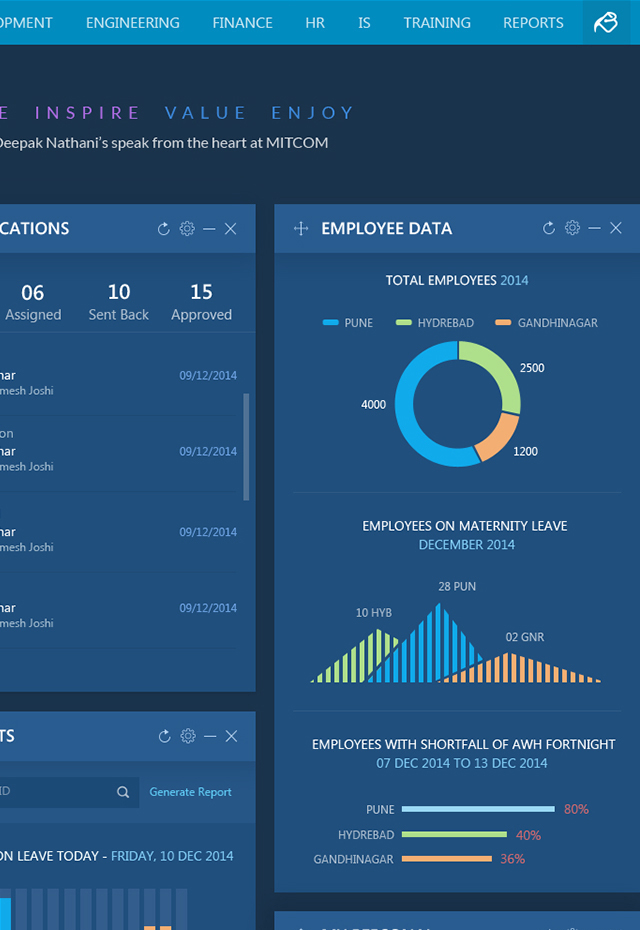Open settings gear in Applications panel
The image size is (640, 930).
point(187,229)
